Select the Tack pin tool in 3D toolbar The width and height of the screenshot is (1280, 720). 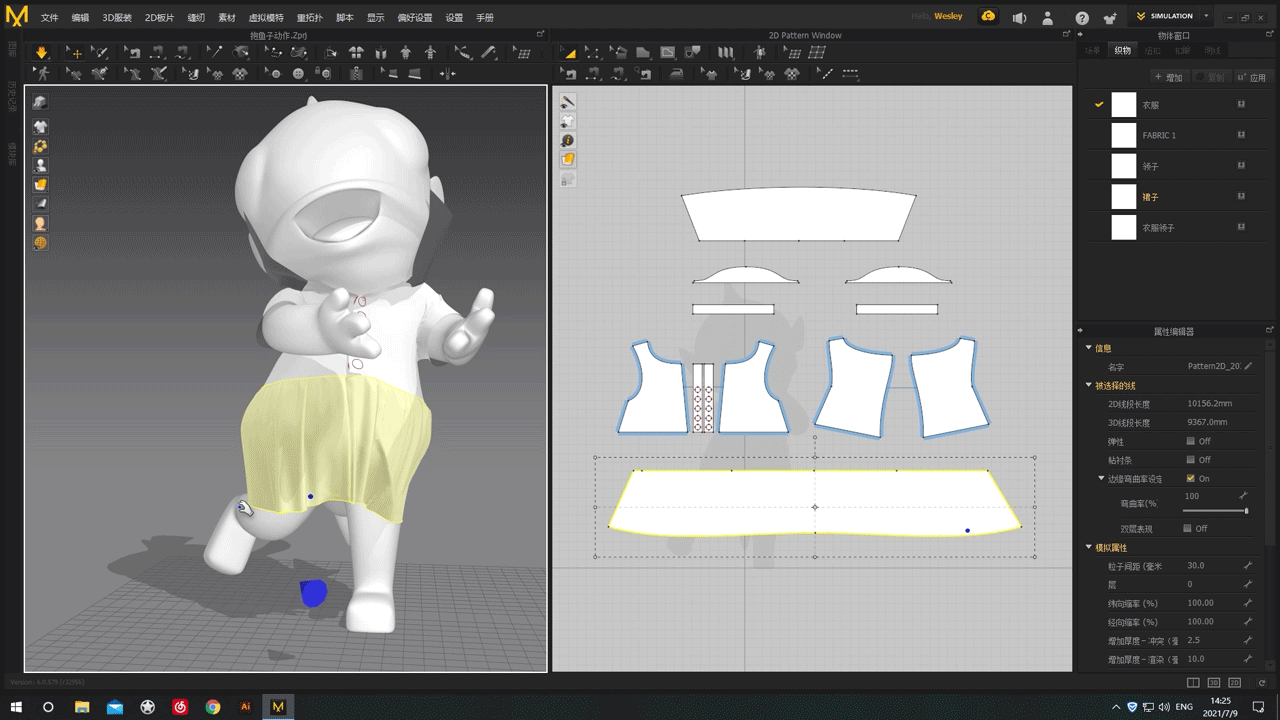click(215, 52)
